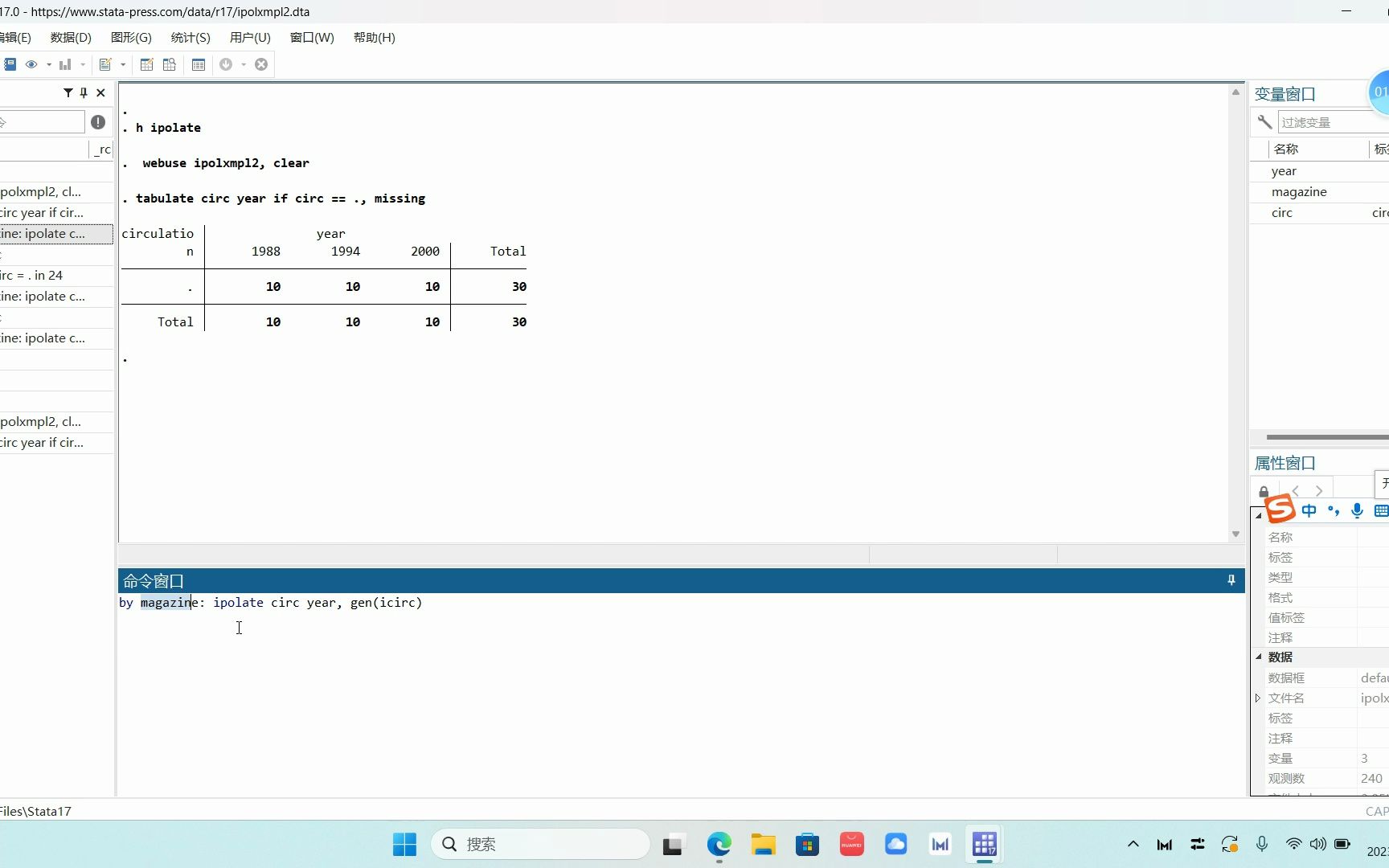
Task: Click the taskbar 搜索 search box
Action: coord(541,845)
